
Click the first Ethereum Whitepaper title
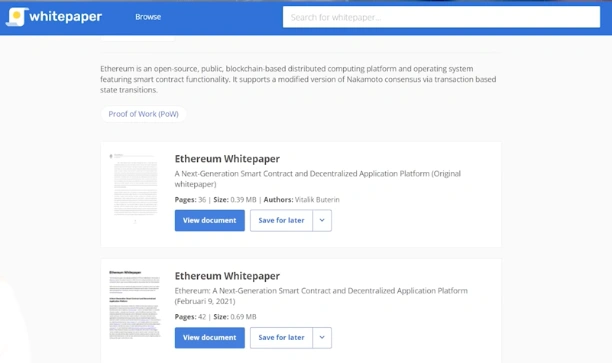click(x=227, y=159)
